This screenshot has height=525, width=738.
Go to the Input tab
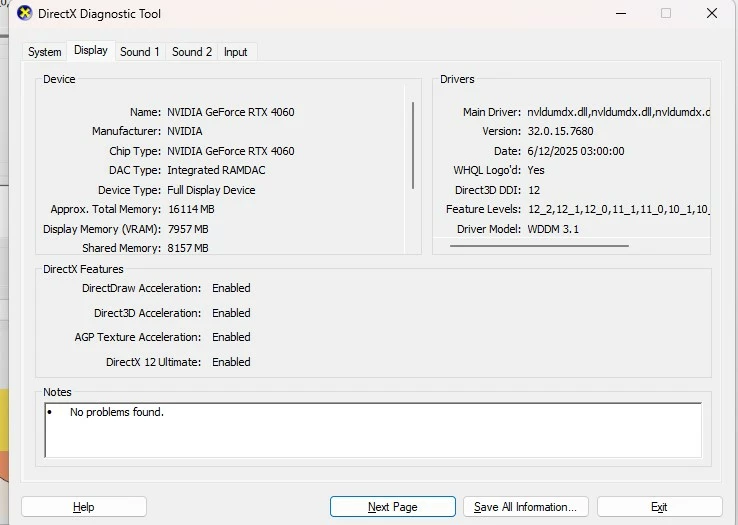pos(235,52)
